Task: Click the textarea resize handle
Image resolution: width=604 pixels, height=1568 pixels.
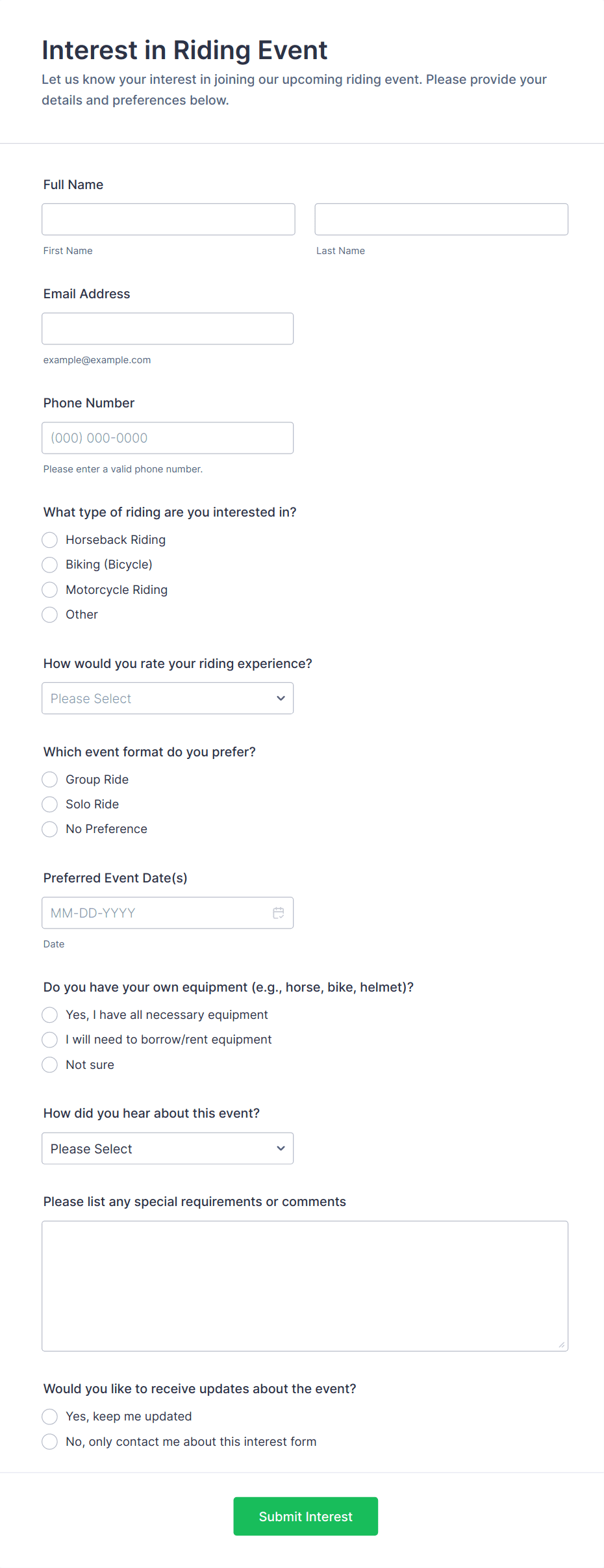Action: [561, 1344]
